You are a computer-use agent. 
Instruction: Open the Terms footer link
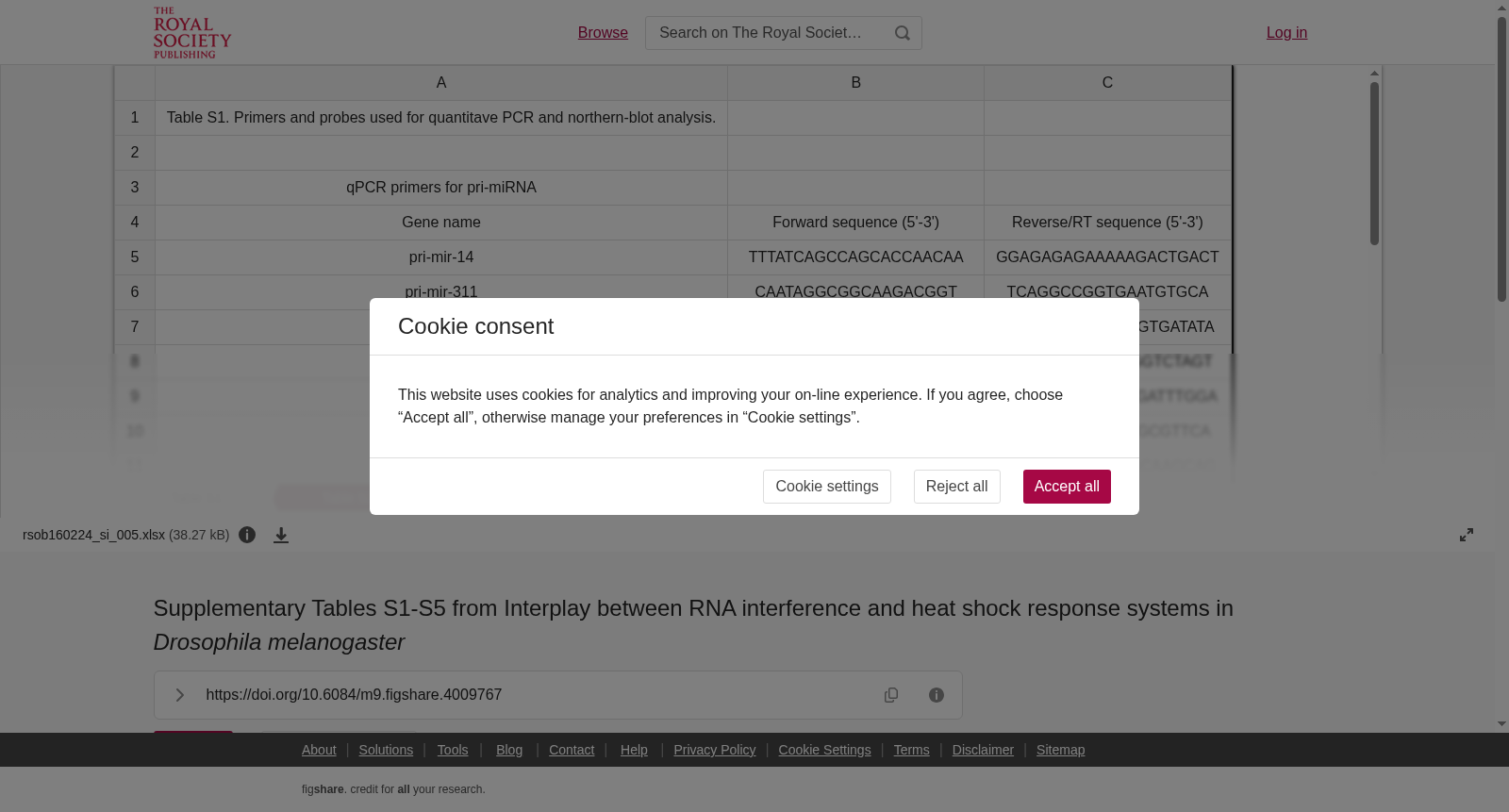[912, 750]
